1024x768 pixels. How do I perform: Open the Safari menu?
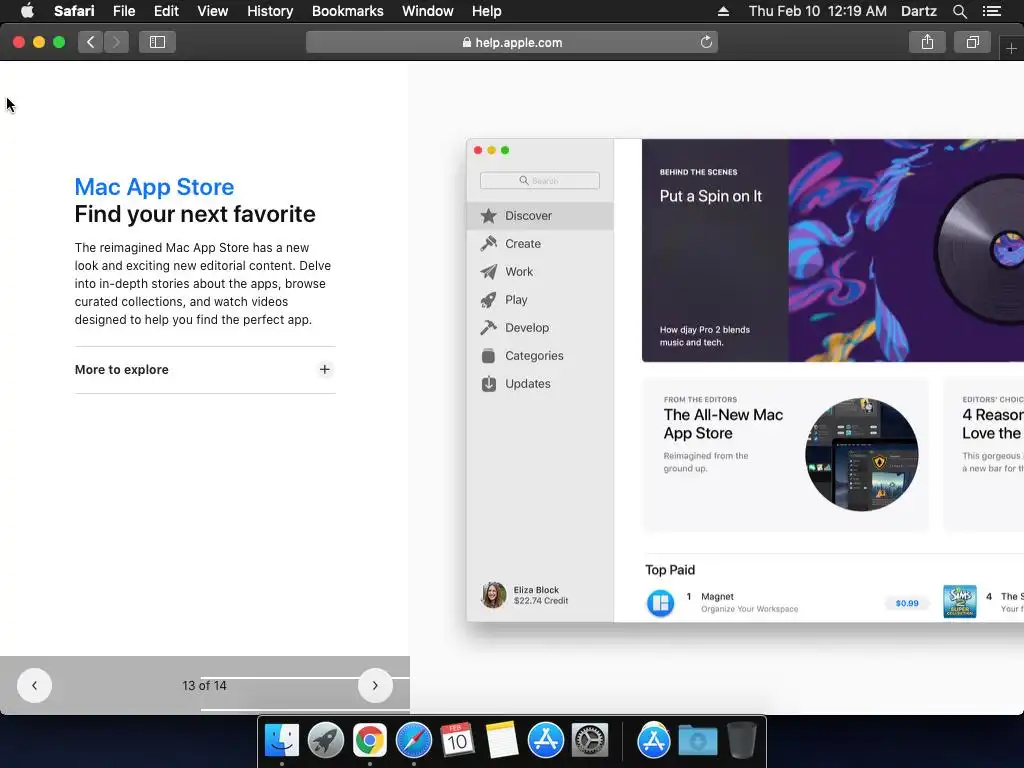(x=74, y=11)
